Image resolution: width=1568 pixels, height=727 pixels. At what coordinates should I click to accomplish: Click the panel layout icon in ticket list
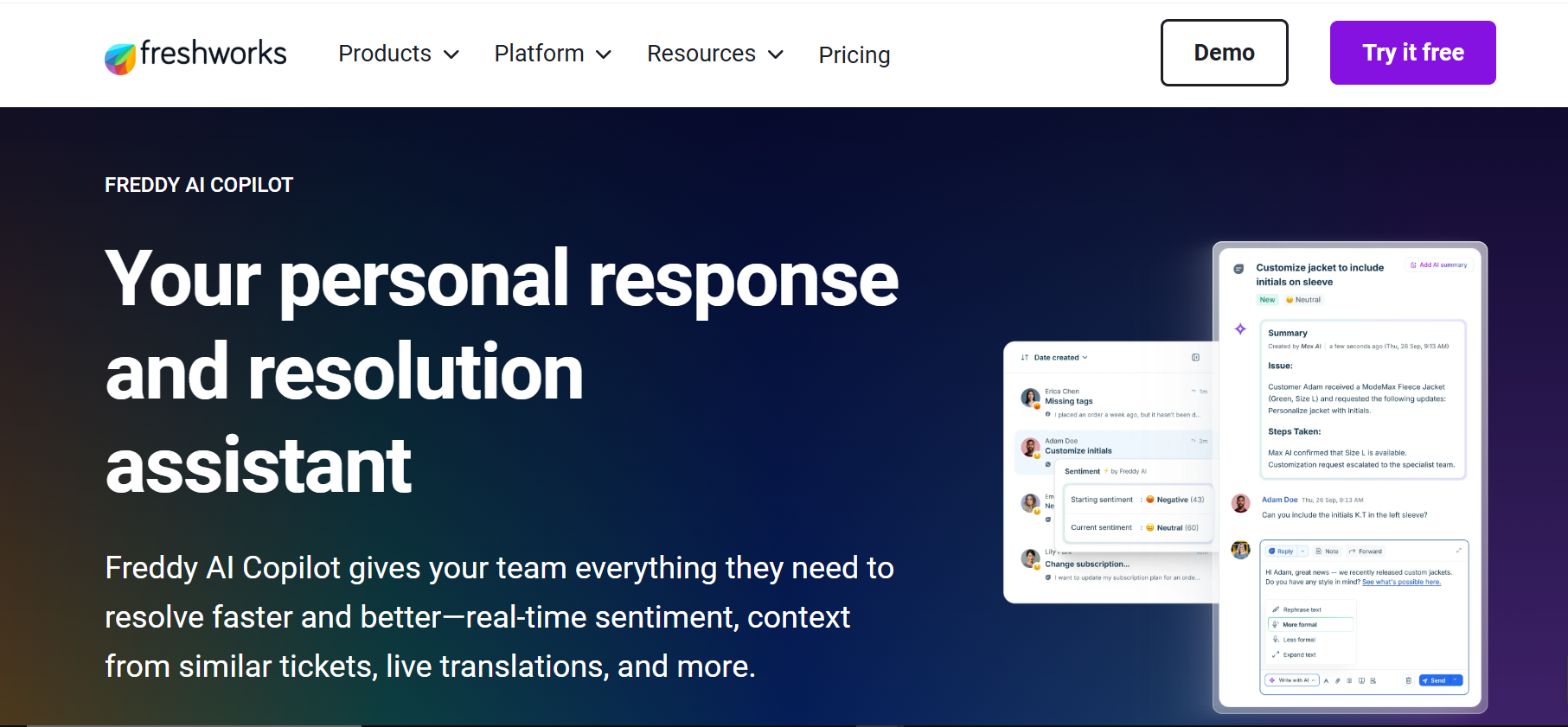click(x=1195, y=357)
